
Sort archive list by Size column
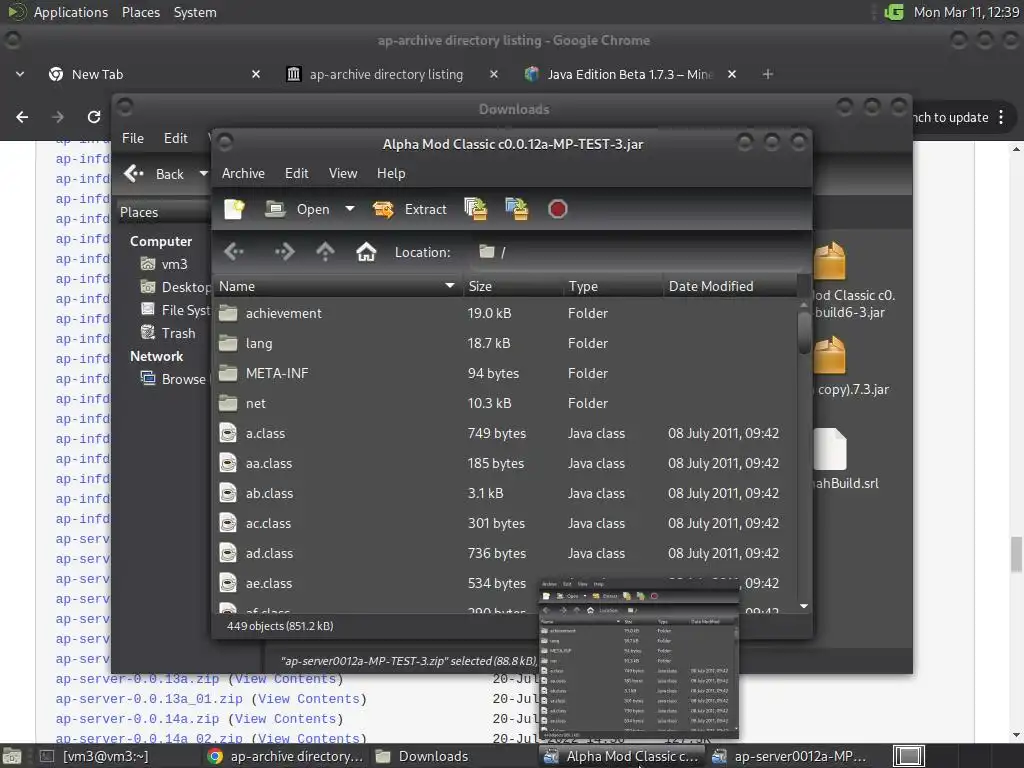coord(513,286)
